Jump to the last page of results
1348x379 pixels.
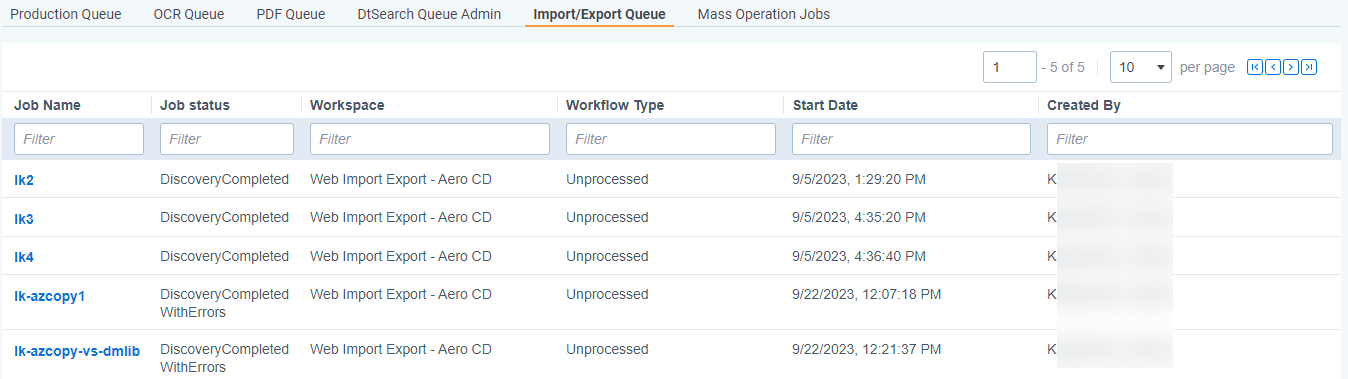pos(1309,67)
